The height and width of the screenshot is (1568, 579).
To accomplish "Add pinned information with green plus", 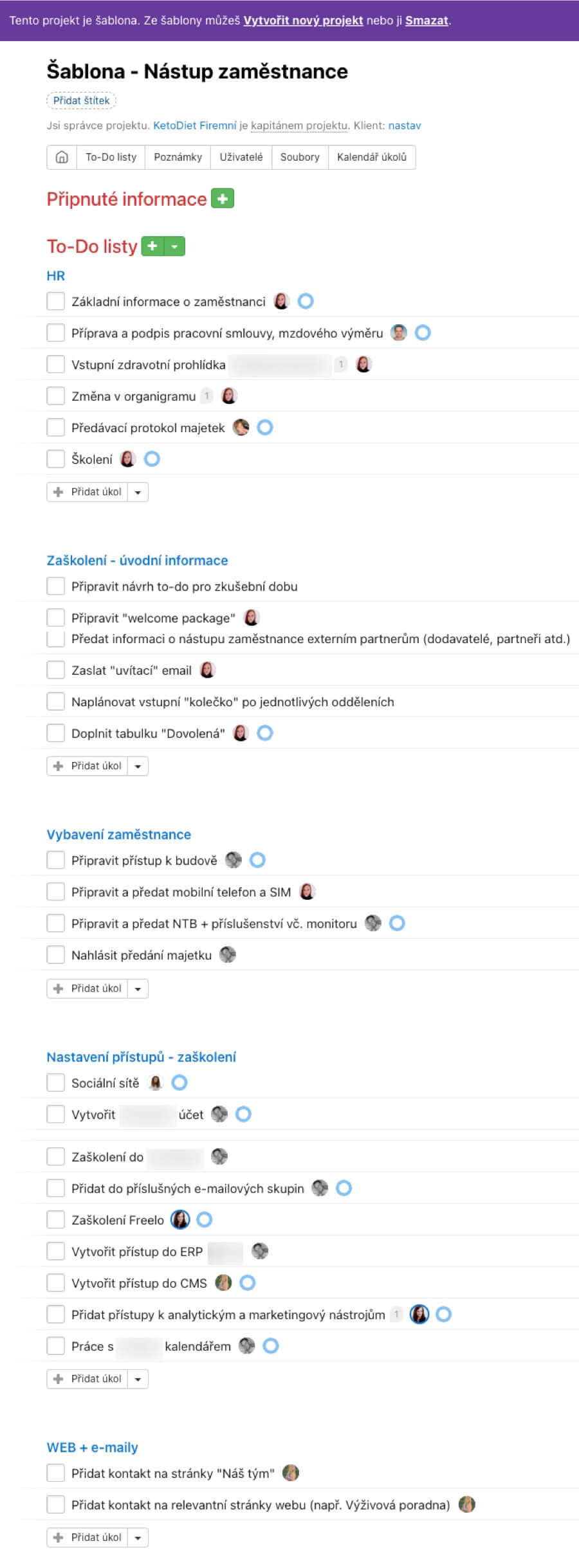I will (223, 199).
